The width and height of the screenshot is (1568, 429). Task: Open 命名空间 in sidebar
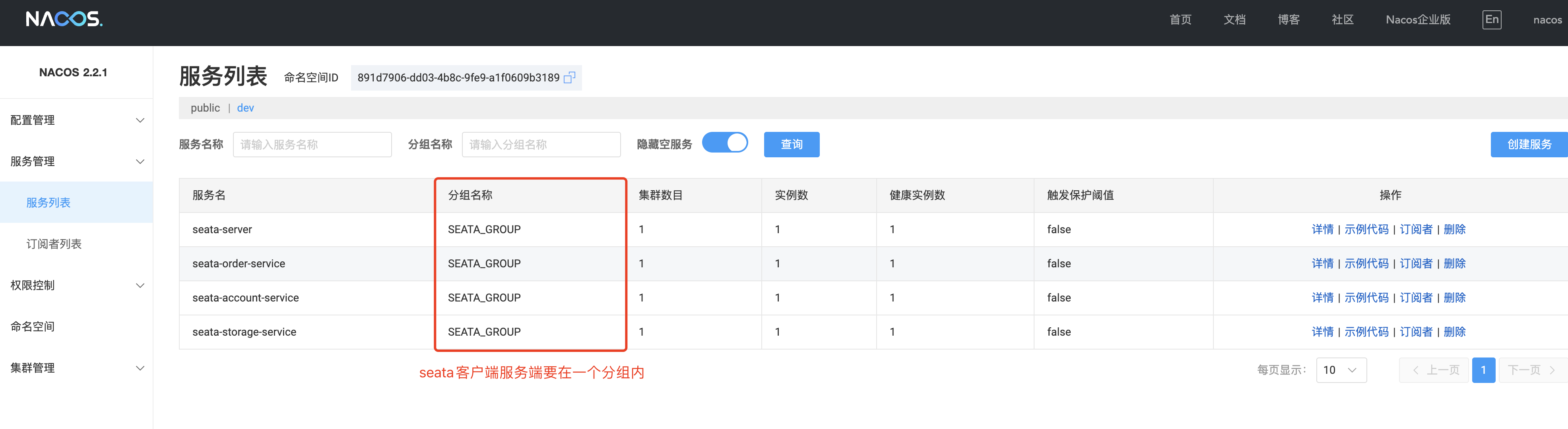point(76,327)
